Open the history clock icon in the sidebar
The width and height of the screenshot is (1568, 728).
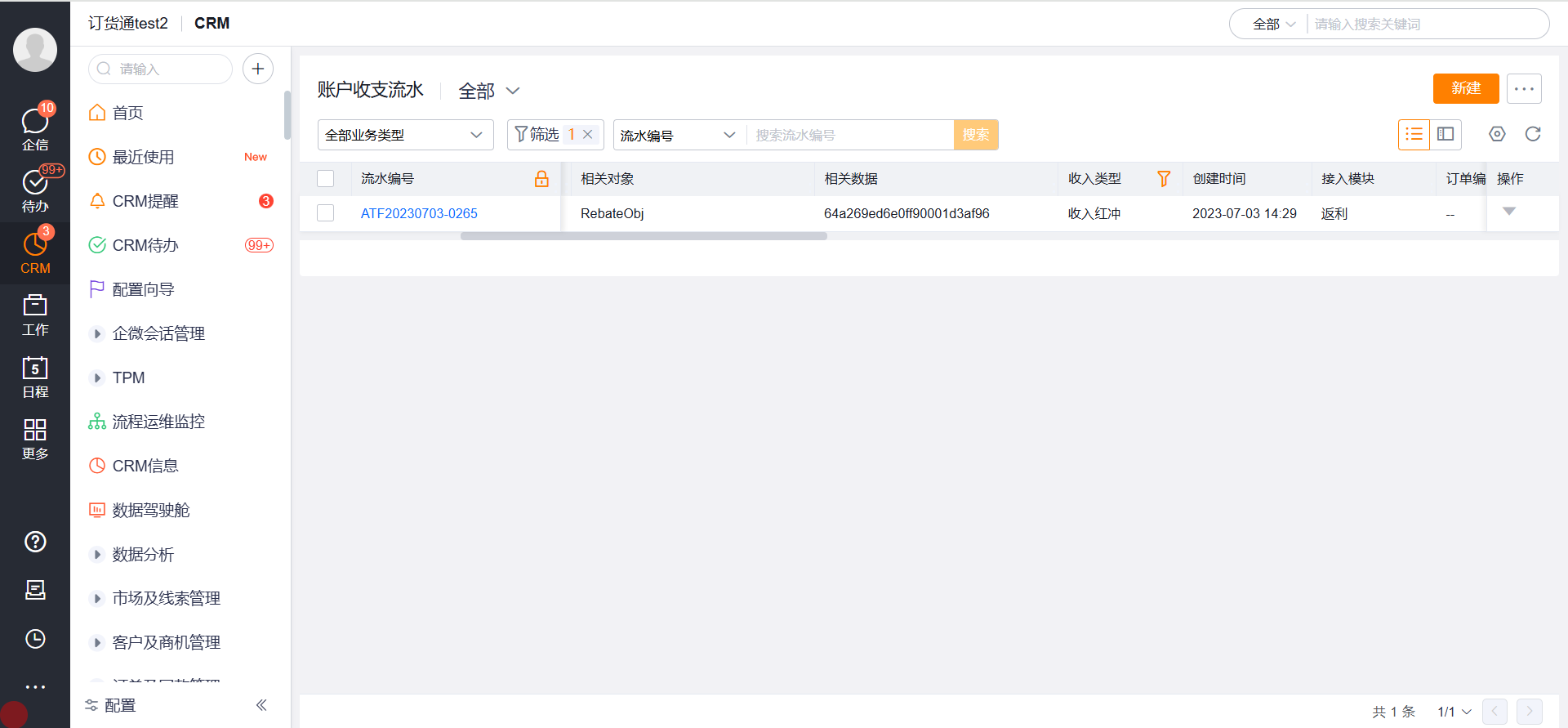[35, 639]
